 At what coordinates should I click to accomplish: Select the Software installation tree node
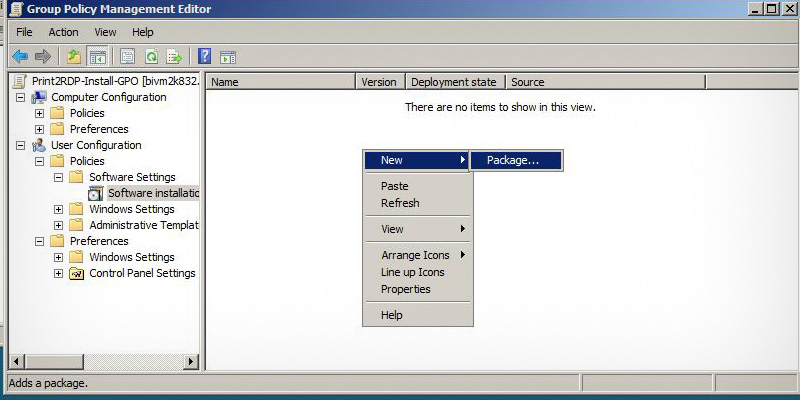(x=153, y=193)
